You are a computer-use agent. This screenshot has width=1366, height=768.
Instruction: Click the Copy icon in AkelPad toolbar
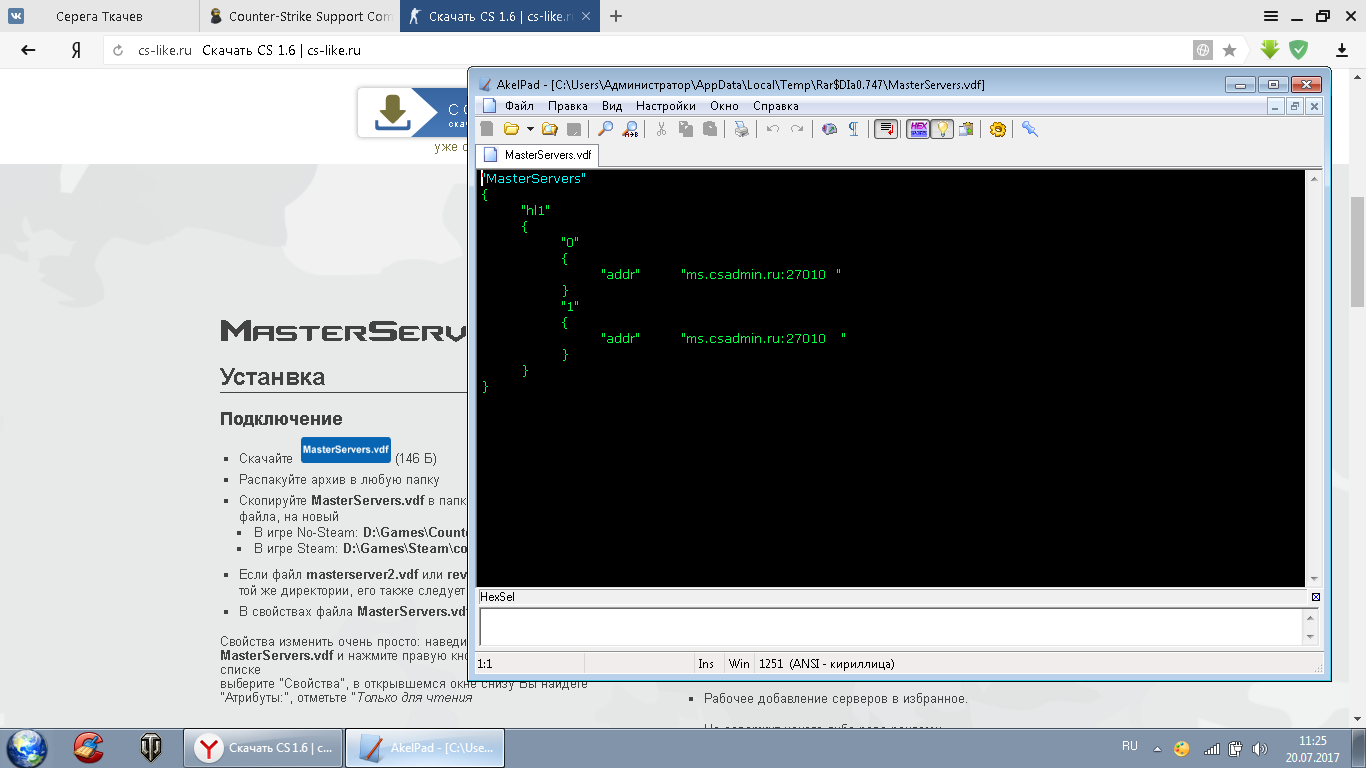point(686,129)
